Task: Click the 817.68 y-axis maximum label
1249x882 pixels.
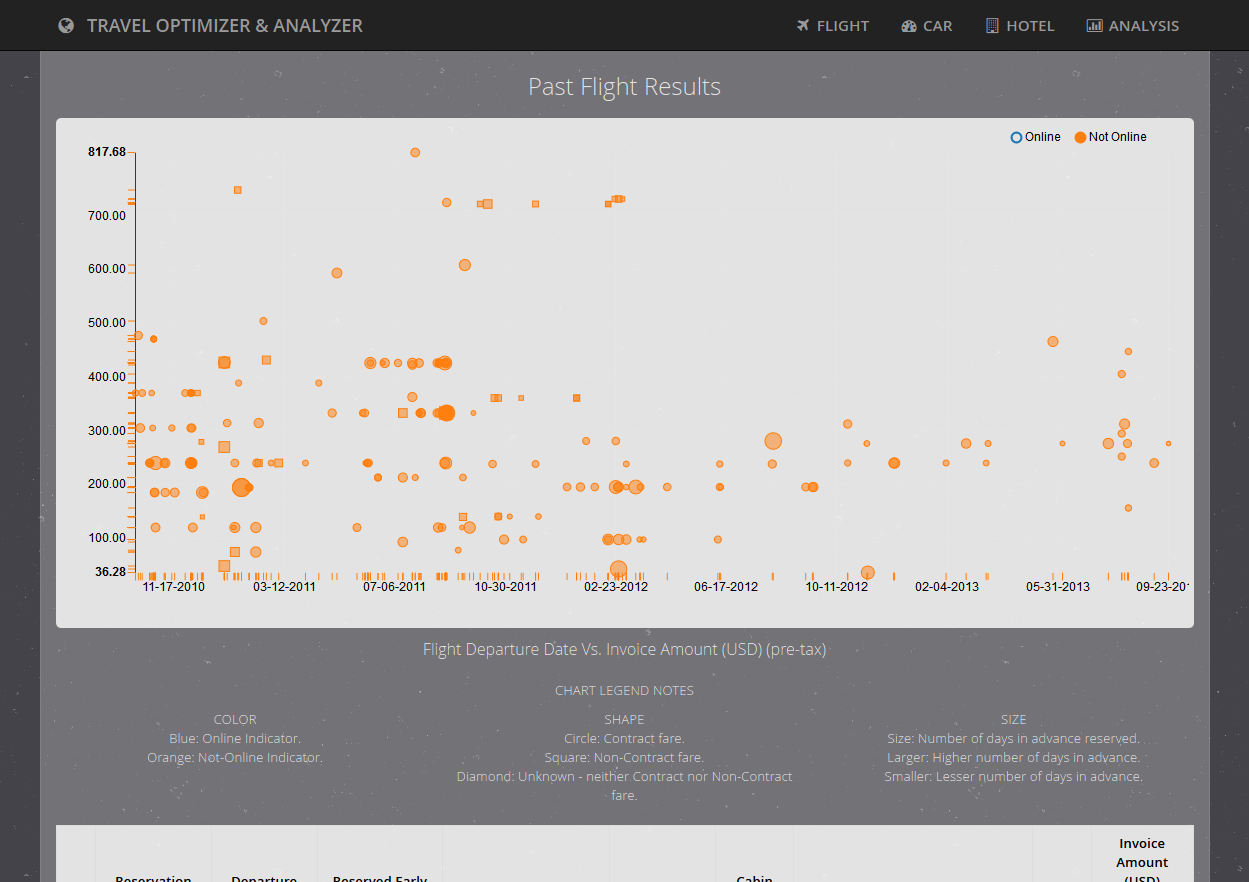Action: (x=107, y=152)
